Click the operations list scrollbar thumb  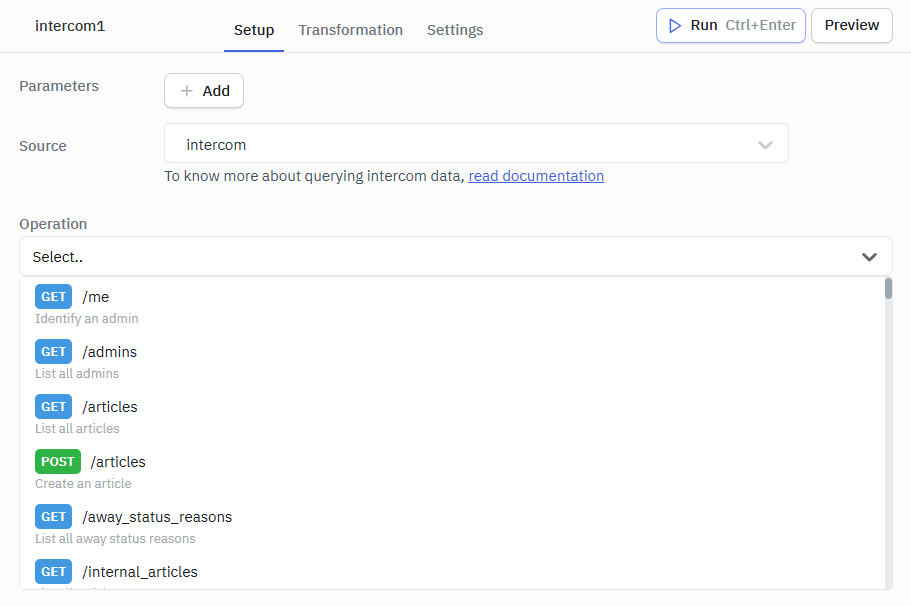[x=888, y=289]
